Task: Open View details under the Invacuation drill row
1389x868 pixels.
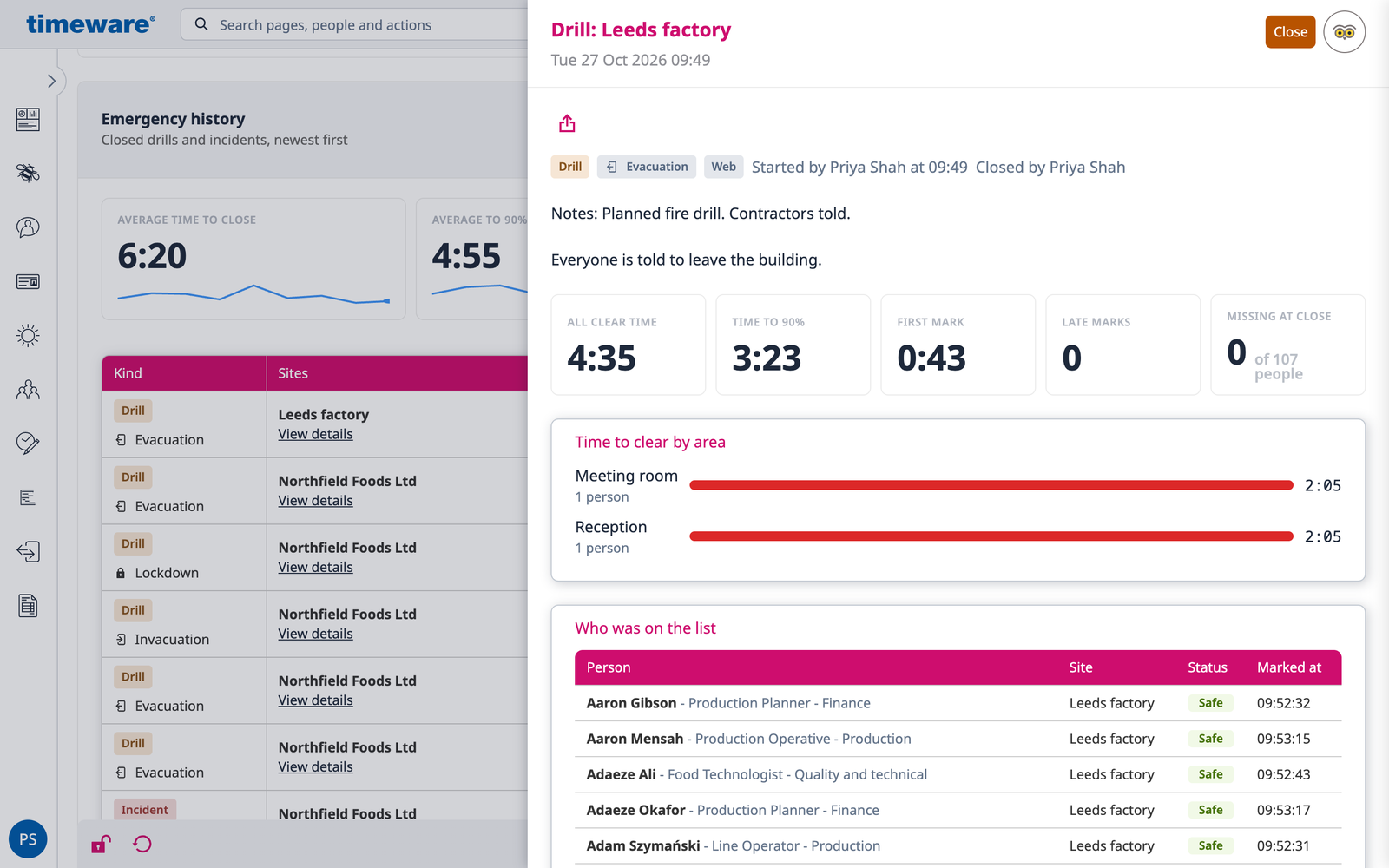Action: point(315,634)
